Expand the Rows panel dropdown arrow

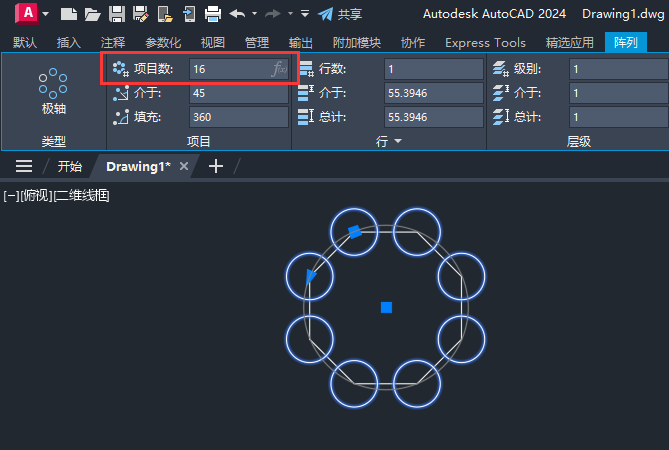click(x=398, y=141)
